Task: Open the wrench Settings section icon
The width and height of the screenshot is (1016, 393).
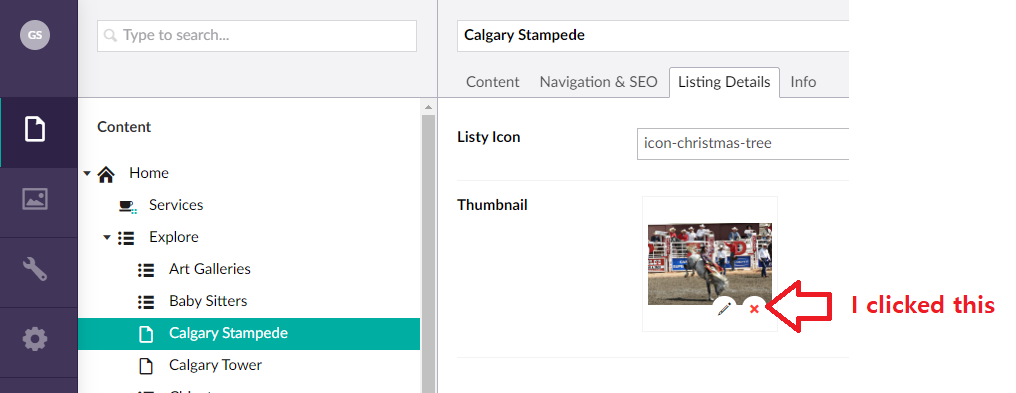Action: tap(35, 267)
